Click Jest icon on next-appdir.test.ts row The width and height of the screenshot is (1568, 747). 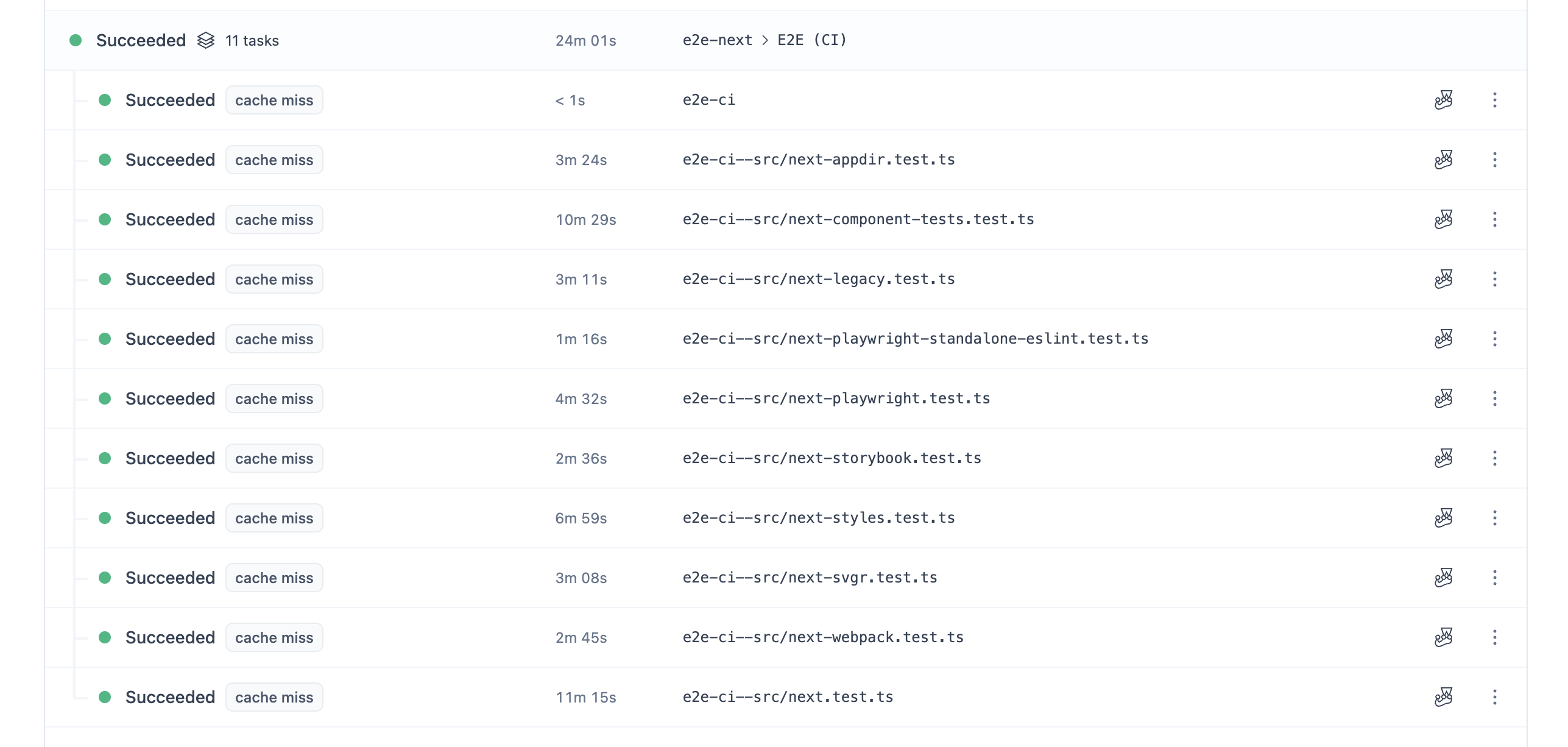[x=1443, y=160]
